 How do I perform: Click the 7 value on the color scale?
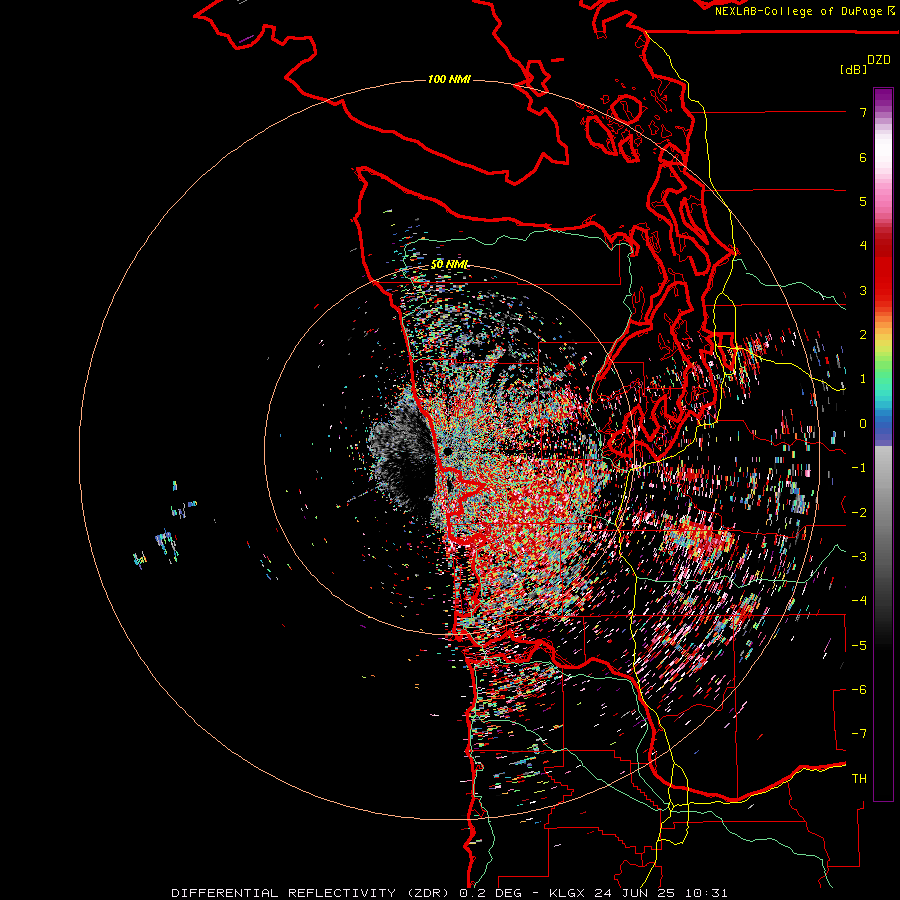click(863, 112)
